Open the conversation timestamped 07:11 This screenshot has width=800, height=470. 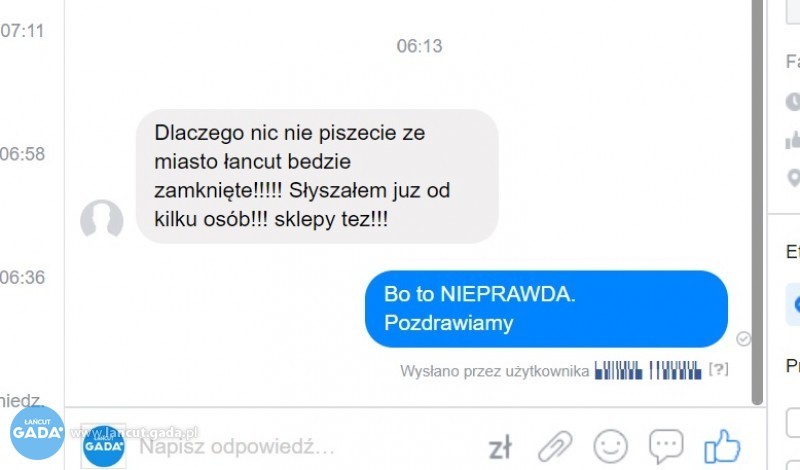coord(22,31)
